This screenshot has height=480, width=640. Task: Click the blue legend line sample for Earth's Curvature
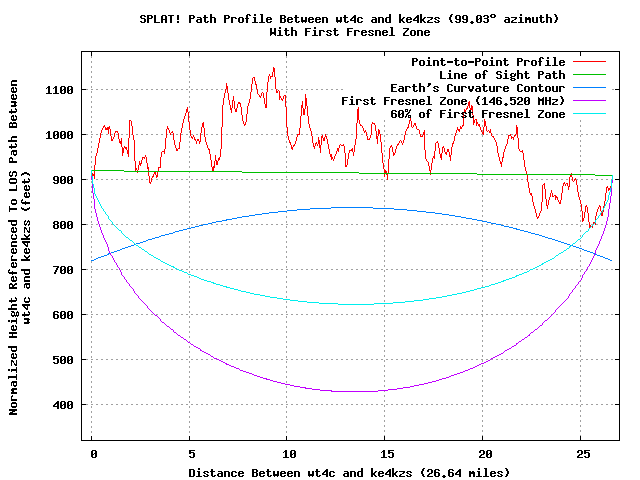coord(589,88)
